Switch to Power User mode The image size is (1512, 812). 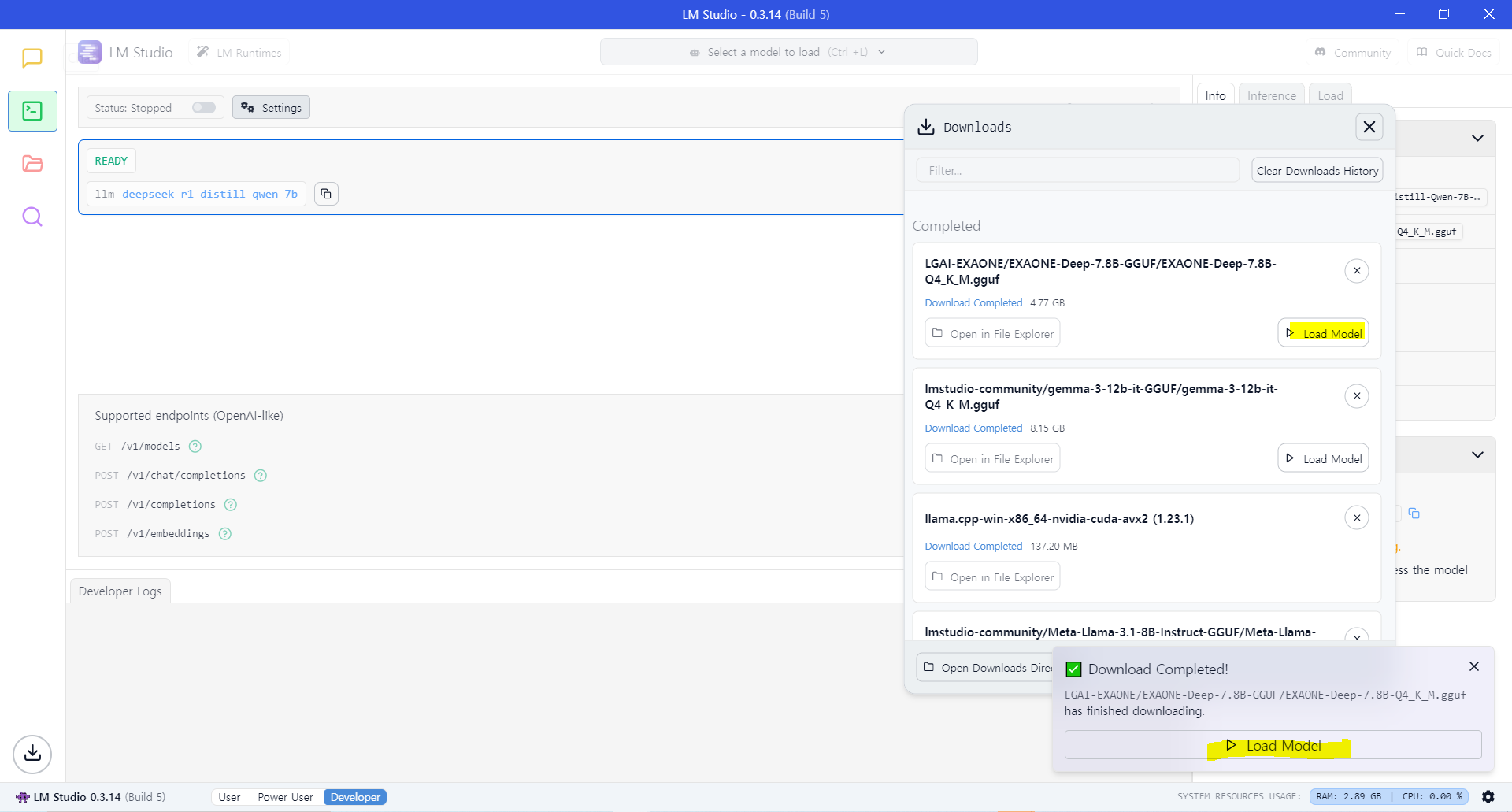[x=285, y=797]
